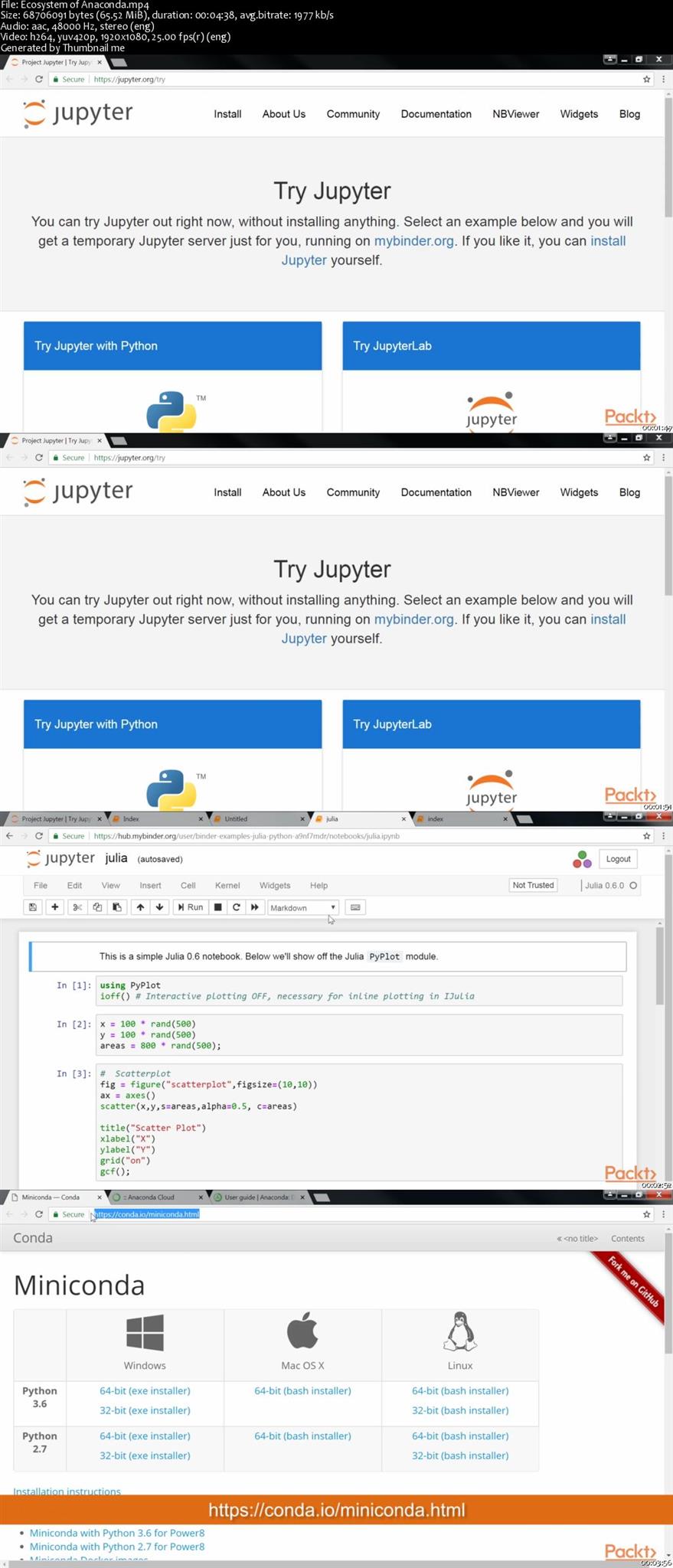673x1568 pixels.
Task: Click the Linux penguin in the Miniconda table
Action: (460, 1331)
